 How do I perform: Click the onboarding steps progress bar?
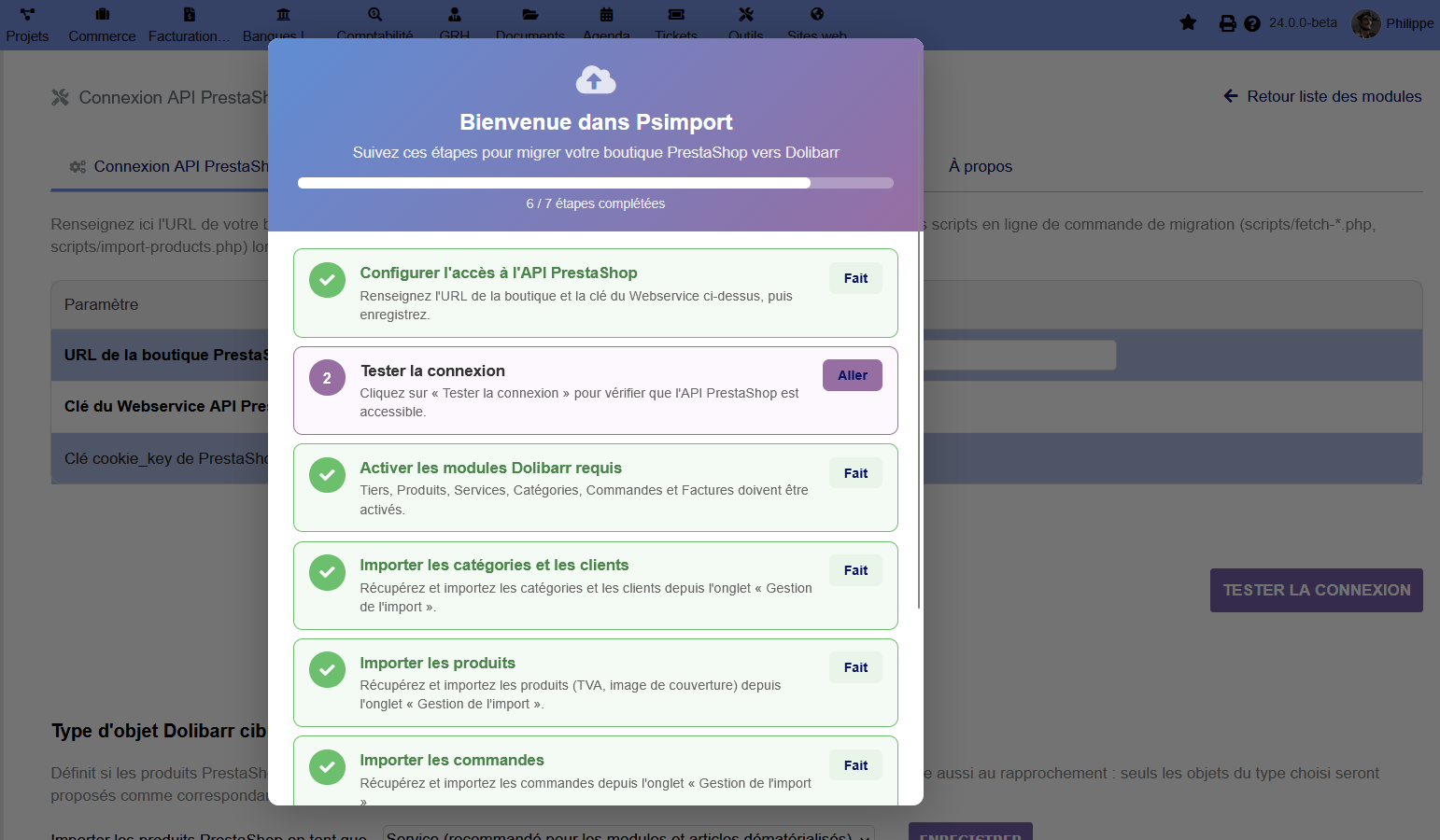click(x=596, y=183)
